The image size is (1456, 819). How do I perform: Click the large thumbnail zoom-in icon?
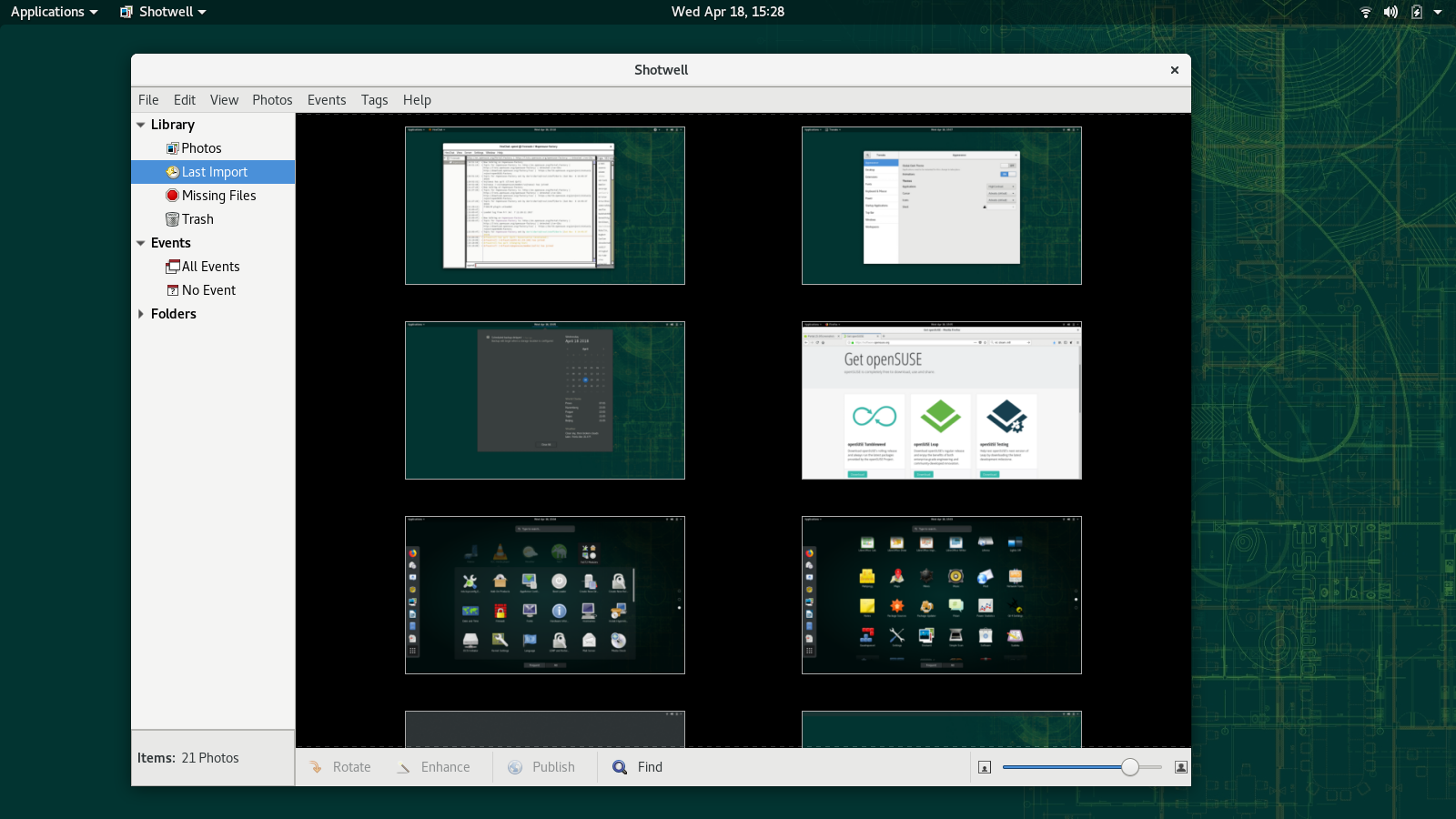coord(1180,767)
